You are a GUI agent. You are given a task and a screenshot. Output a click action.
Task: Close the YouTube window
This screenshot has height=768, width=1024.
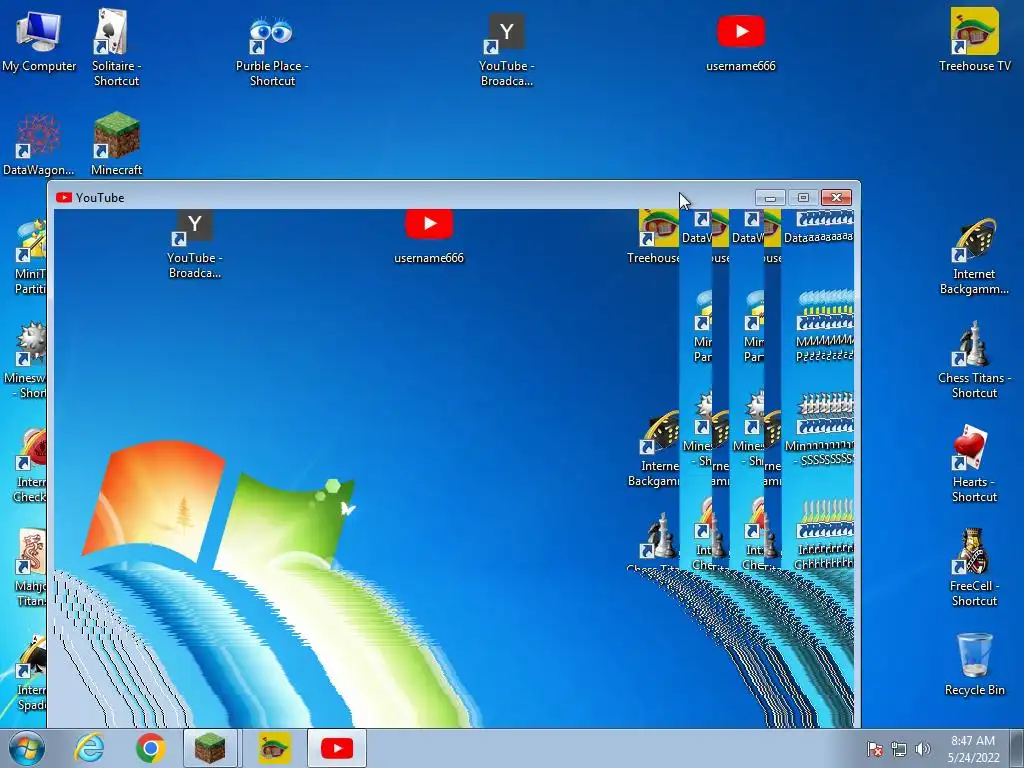coord(836,197)
